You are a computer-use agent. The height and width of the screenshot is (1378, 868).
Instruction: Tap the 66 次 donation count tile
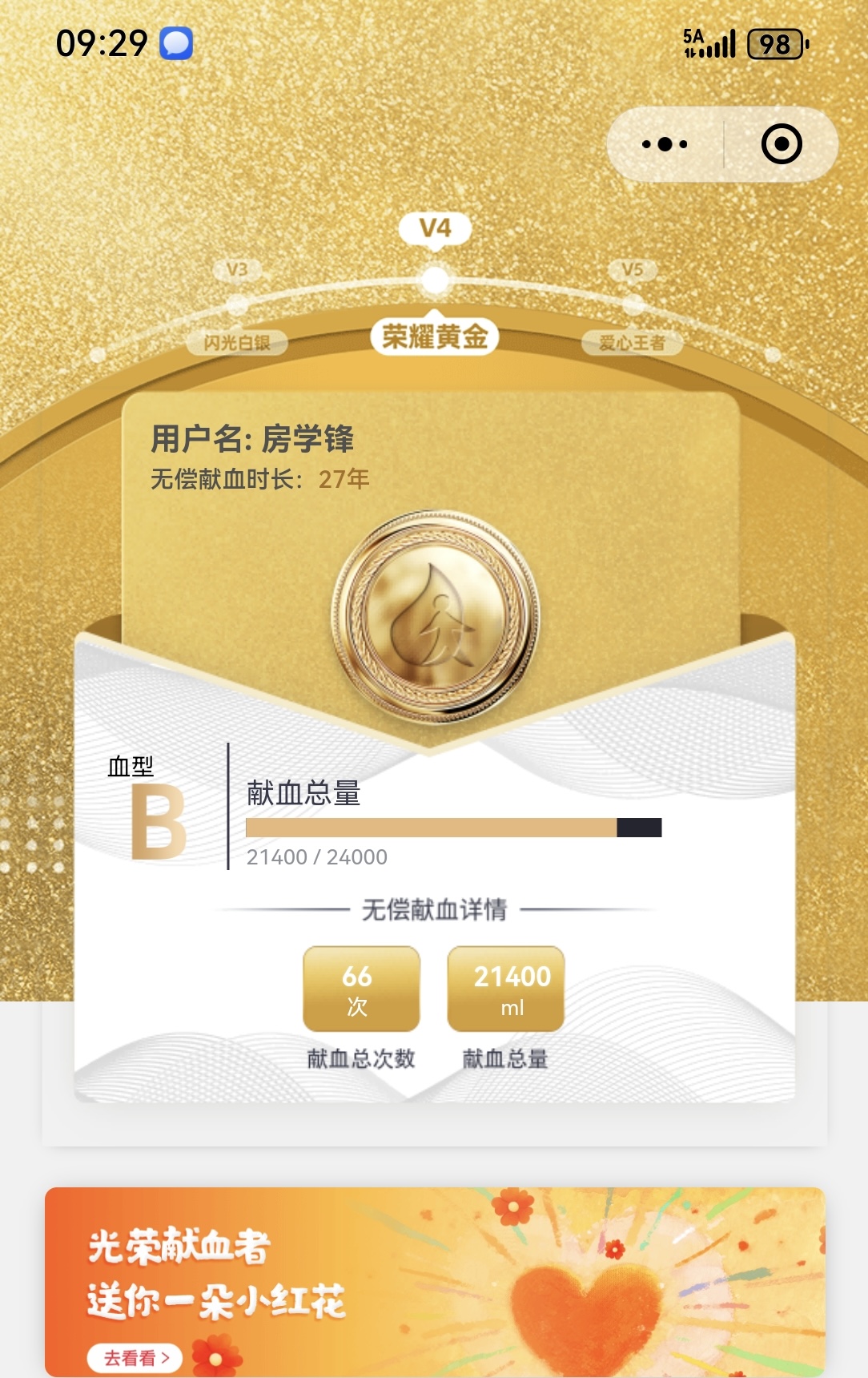[x=361, y=989]
